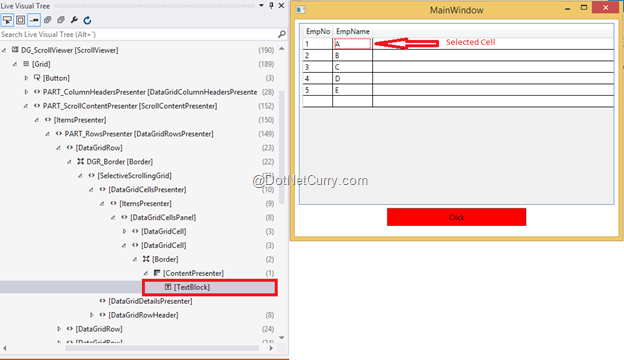Screen dimensions: 624x360
Task: Enable selection mode in running application
Action: tap(7, 20)
